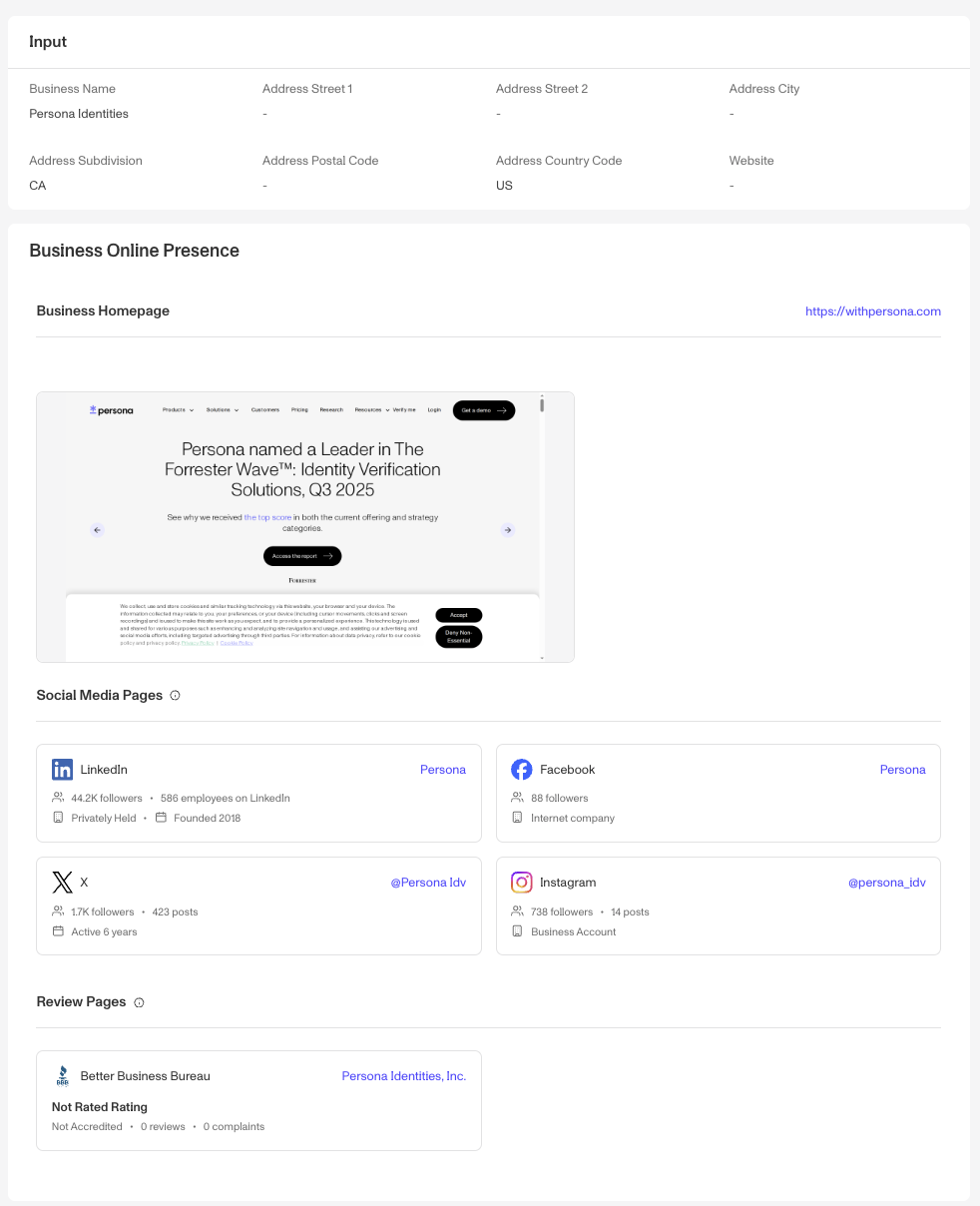The width and height of the screenshot is (980, 1206).
Task: Click the Instagram logo icon
Action: pyautogui.click(x=521, y=883)
